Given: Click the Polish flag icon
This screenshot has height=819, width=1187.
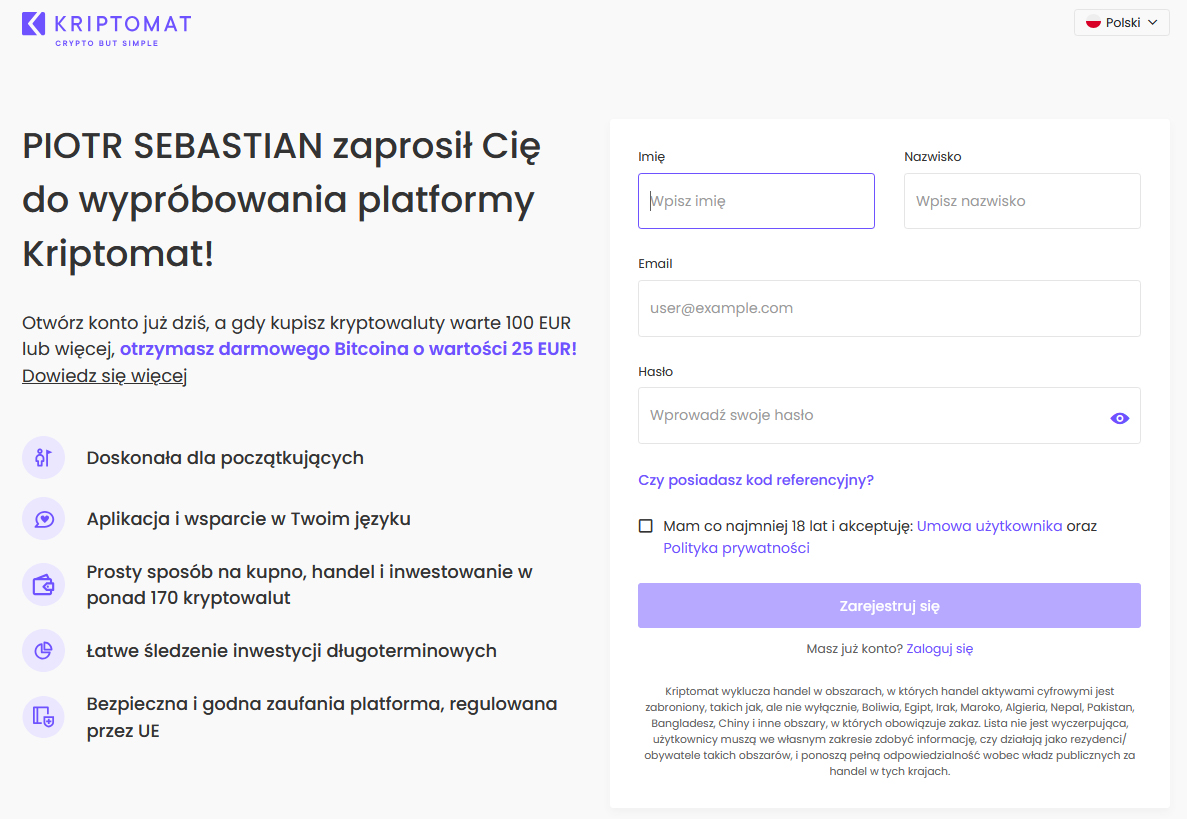Looking at the screenshot, I should tap(1093, 23).
